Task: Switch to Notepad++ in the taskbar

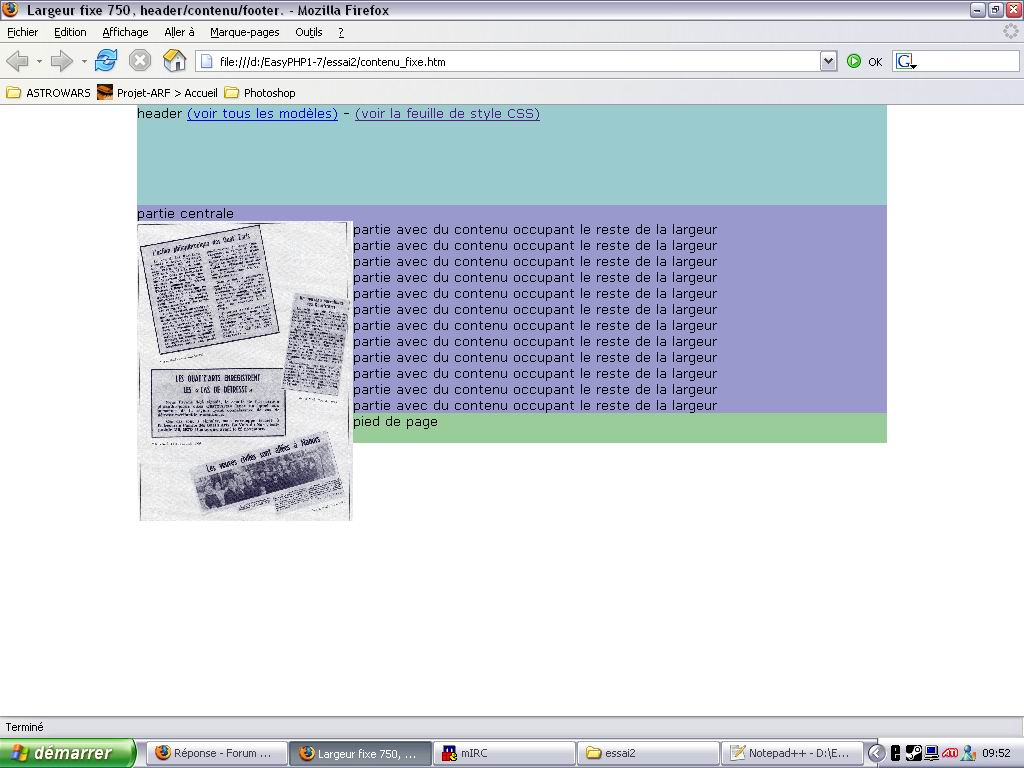Action: coord(792,753)
